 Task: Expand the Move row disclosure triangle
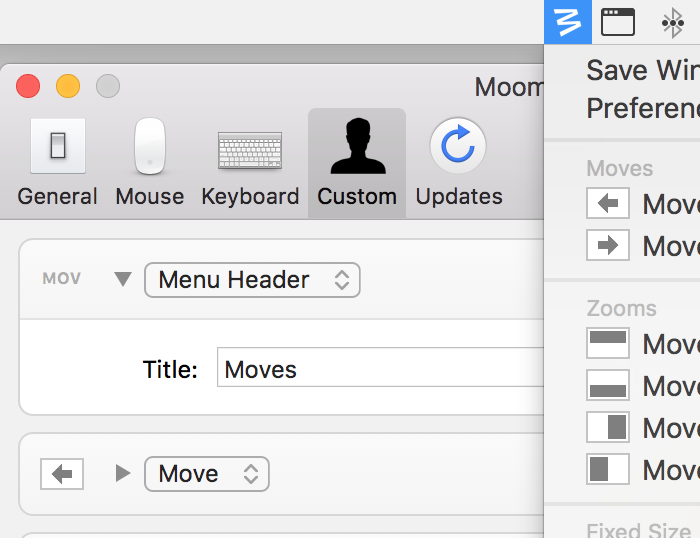[x=123, y=473]
